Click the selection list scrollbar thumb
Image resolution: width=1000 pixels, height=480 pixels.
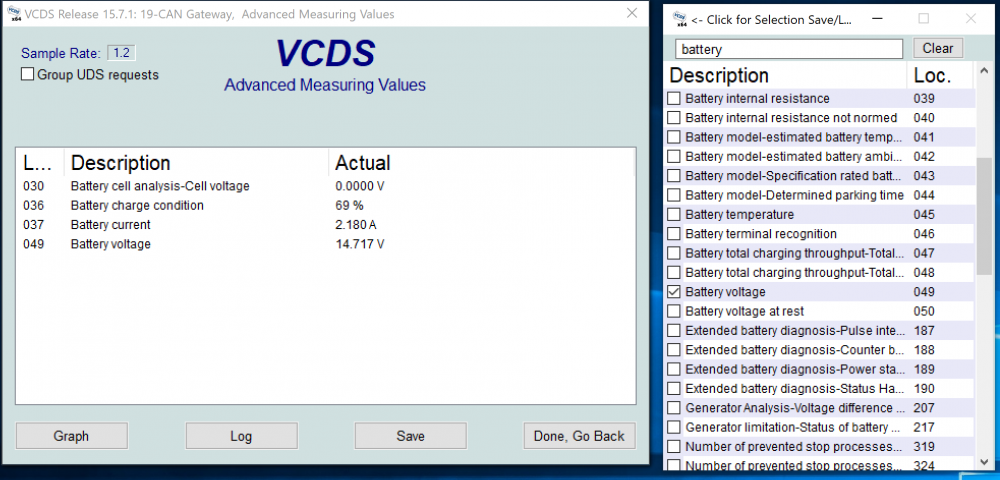(x=983, y=215)
